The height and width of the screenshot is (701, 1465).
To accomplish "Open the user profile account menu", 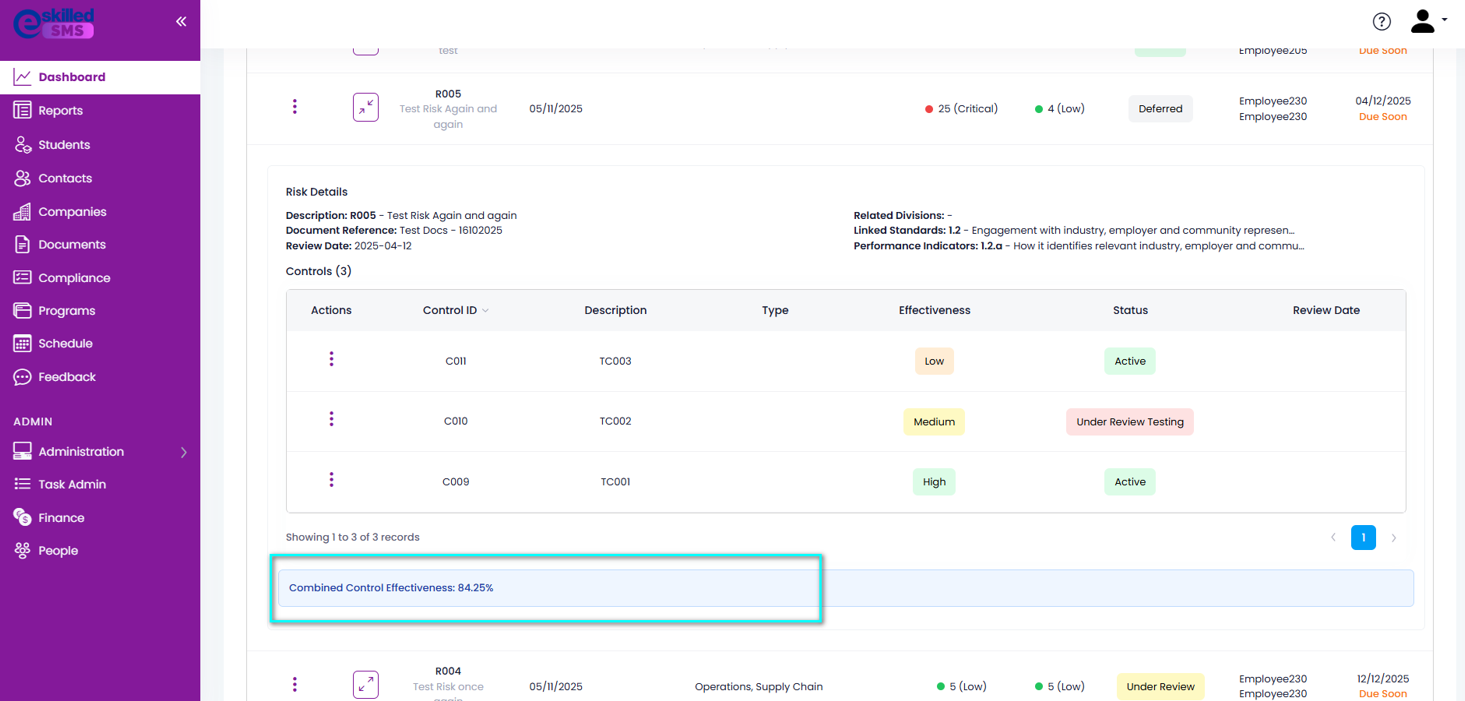I will coord(1427,22).
